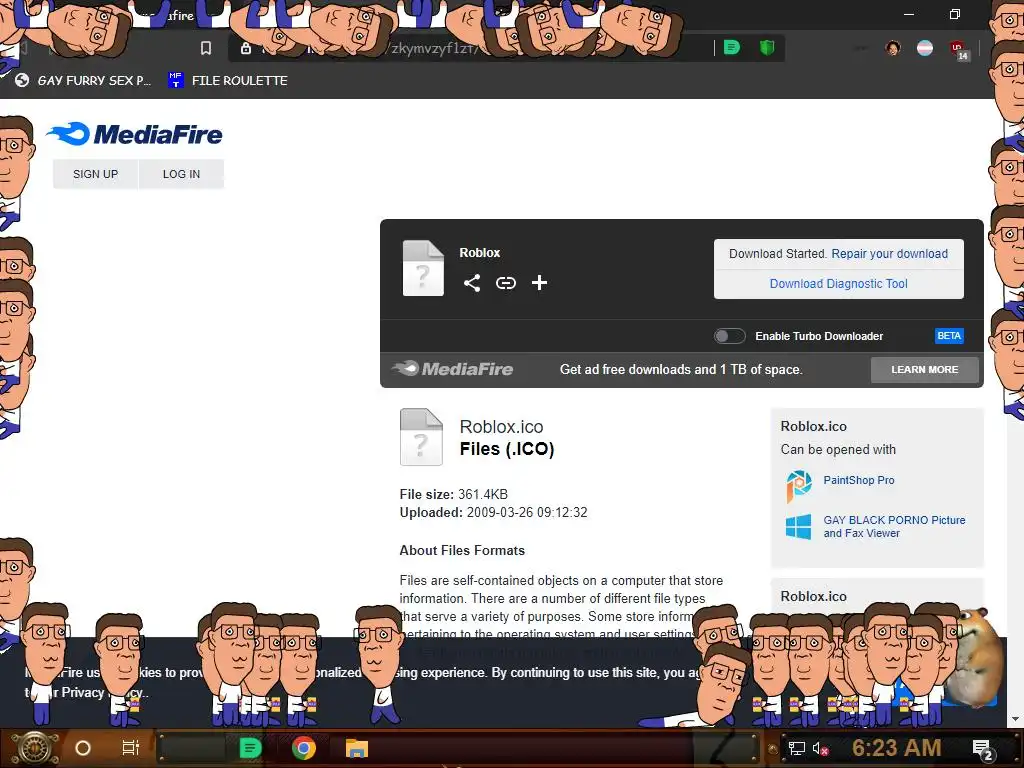This screenshot has width=1024, height=768.
Task: Click the File size 361.4KB text
Action: tap(453, 494)
